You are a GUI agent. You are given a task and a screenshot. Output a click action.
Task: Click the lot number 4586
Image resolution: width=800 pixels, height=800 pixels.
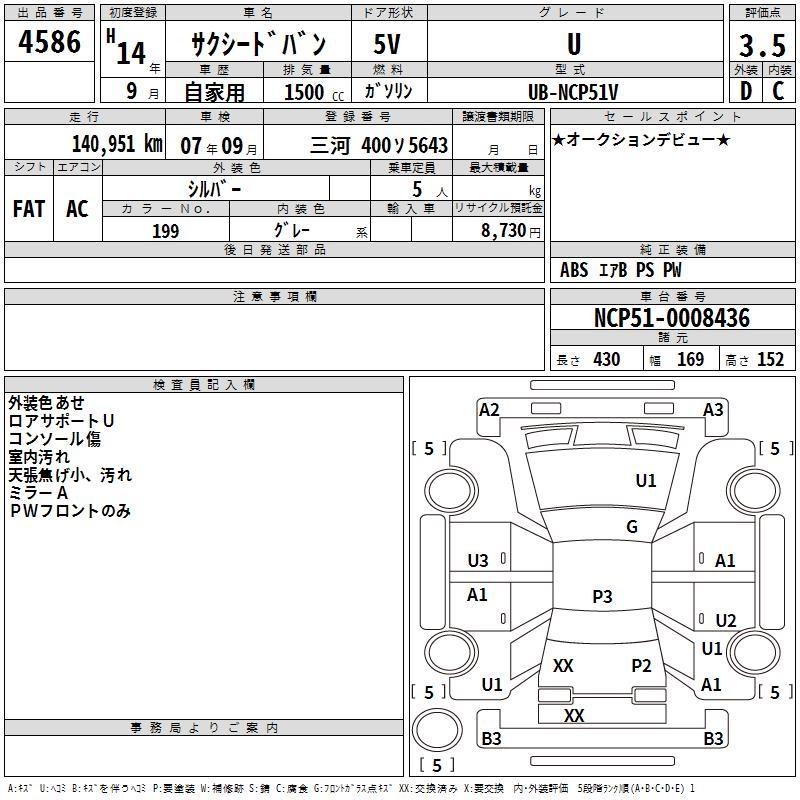[49, 42]
